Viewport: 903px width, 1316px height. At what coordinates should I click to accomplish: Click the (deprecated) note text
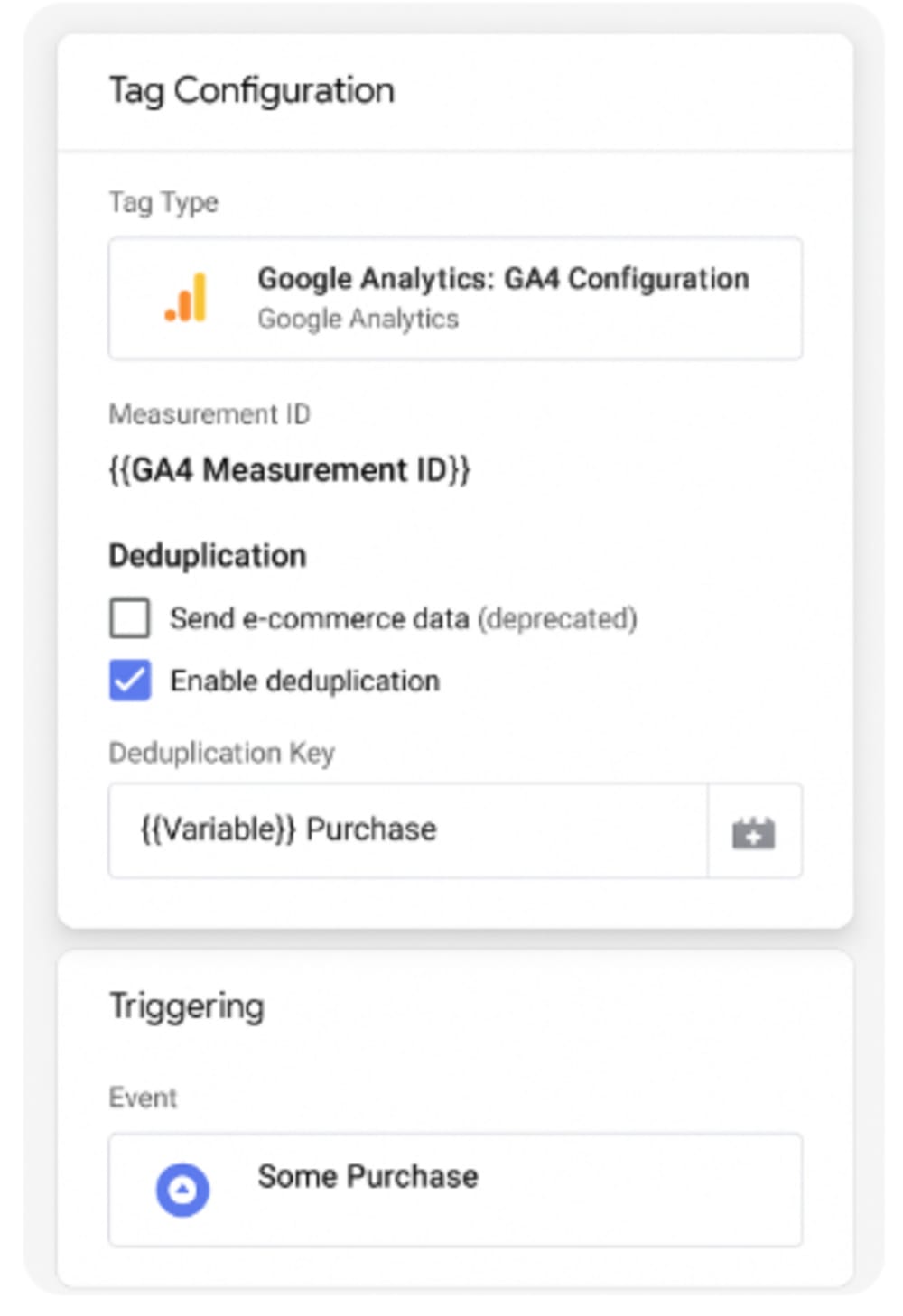coord(557,619)
